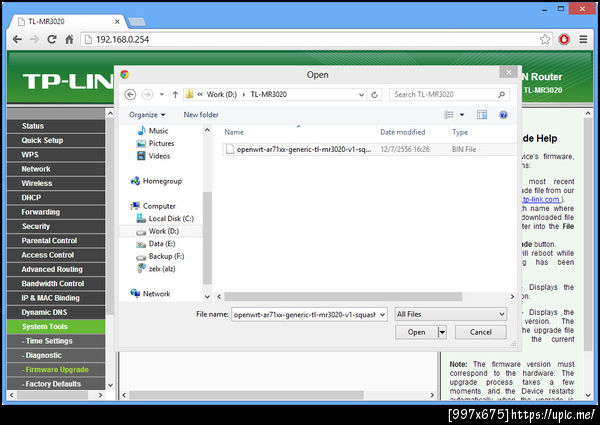Go forward in the Open dialog

click(x=148, y=94)
